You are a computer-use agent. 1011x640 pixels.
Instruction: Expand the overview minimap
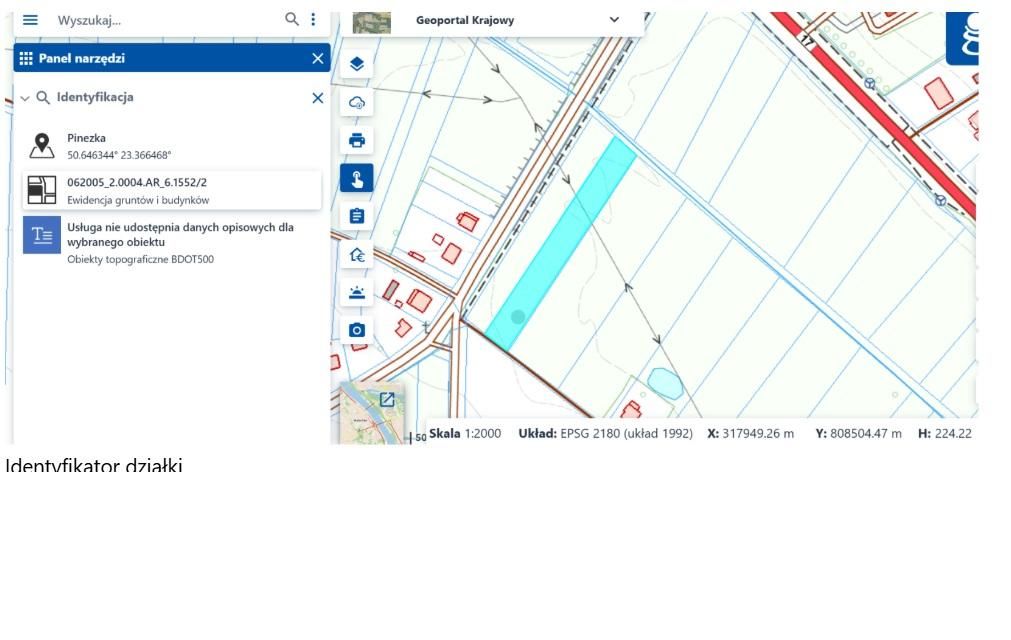coord(387,400)
